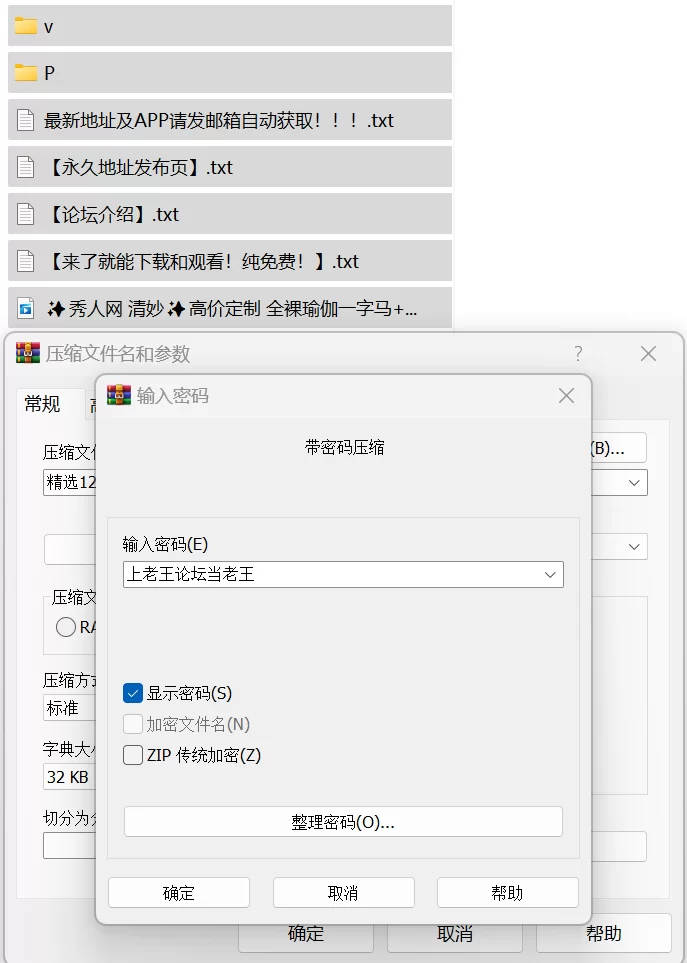687x963 pixels.
Task: Click the 整理密码(O)... button
Action: [343, 822]
